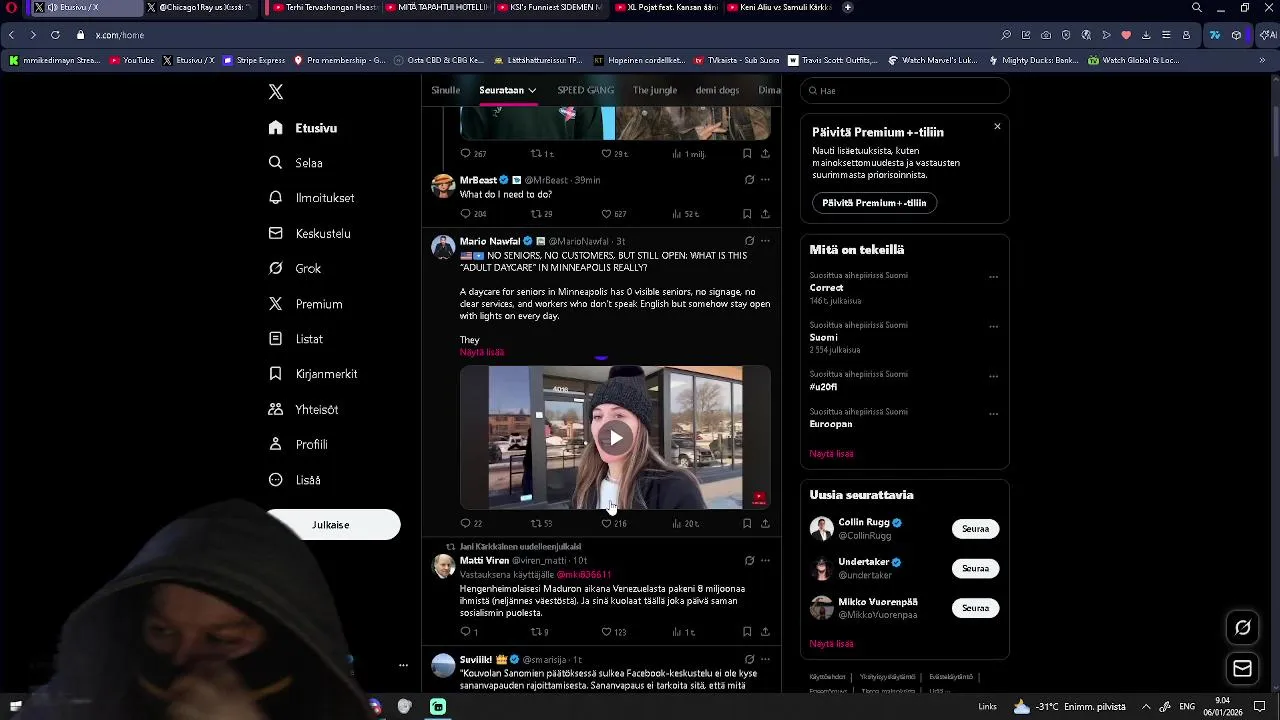Open more options on the Mario Nawfal post
Image resolution: width=1280 pixels, height=720 pixels.
point(765,241)
